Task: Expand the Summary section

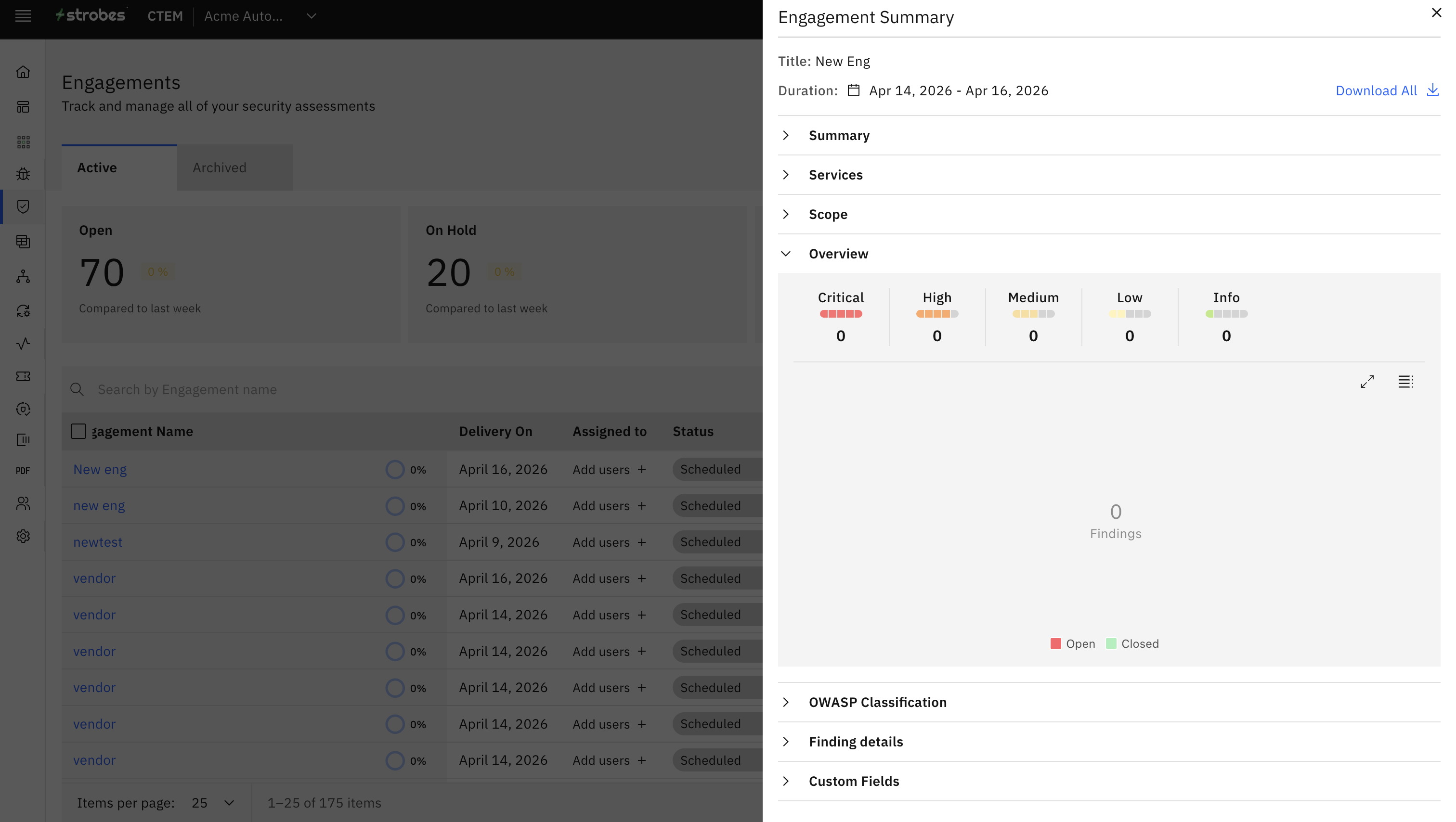Action: (839, 136)
